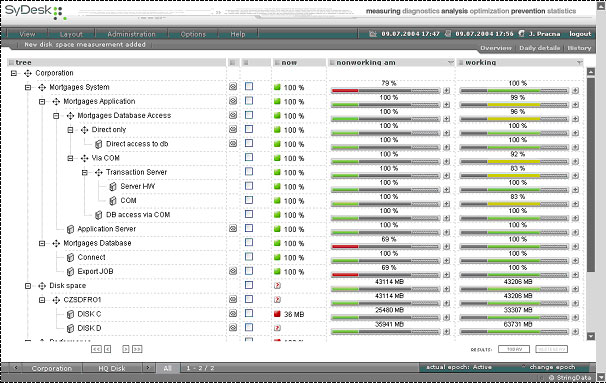Open the nonworking am column dropdown arrow
Screen dimensions: 606x383
point(450,62)
